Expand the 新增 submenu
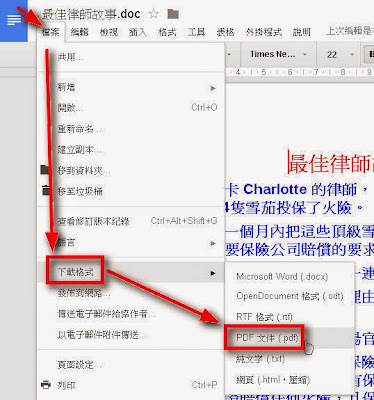374x400 pixels. click(x=131, y=88)
